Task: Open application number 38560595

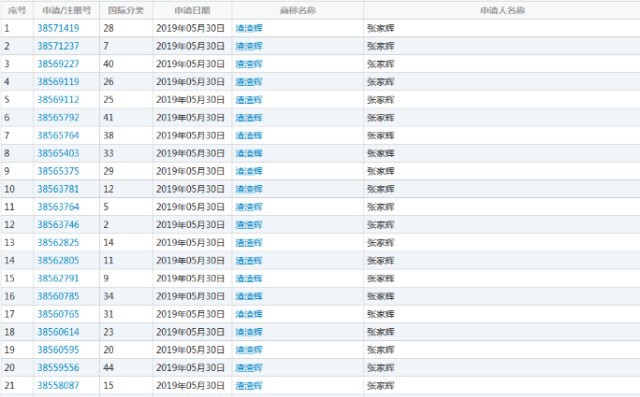Action: pyautogui.click(x=58, y=350)
